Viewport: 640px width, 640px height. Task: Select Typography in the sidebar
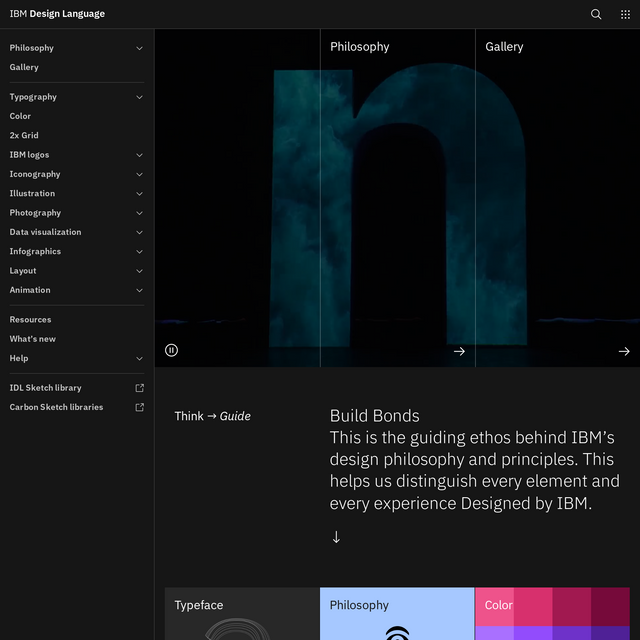33,97
